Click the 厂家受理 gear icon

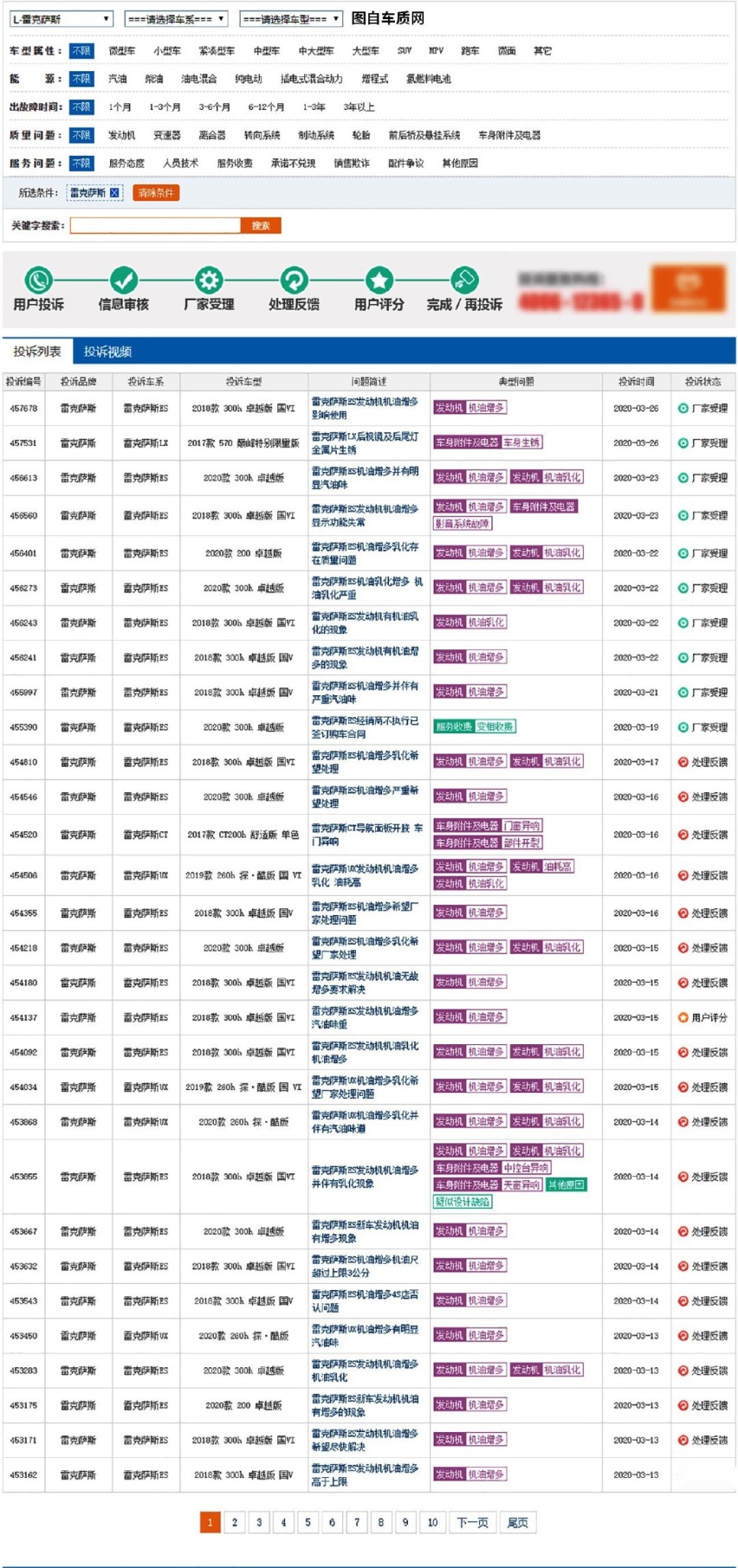(x=209, y=280)
